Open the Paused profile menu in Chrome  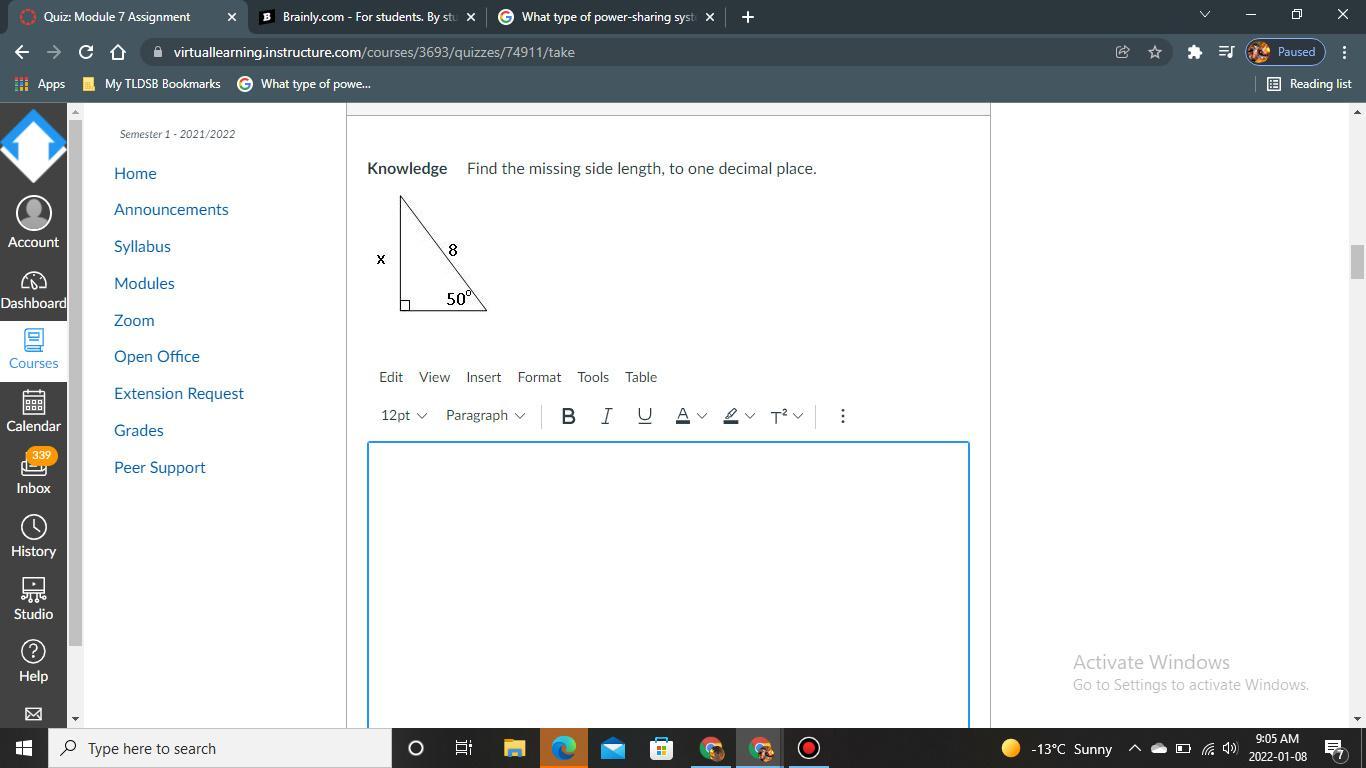pos(1284,52)
